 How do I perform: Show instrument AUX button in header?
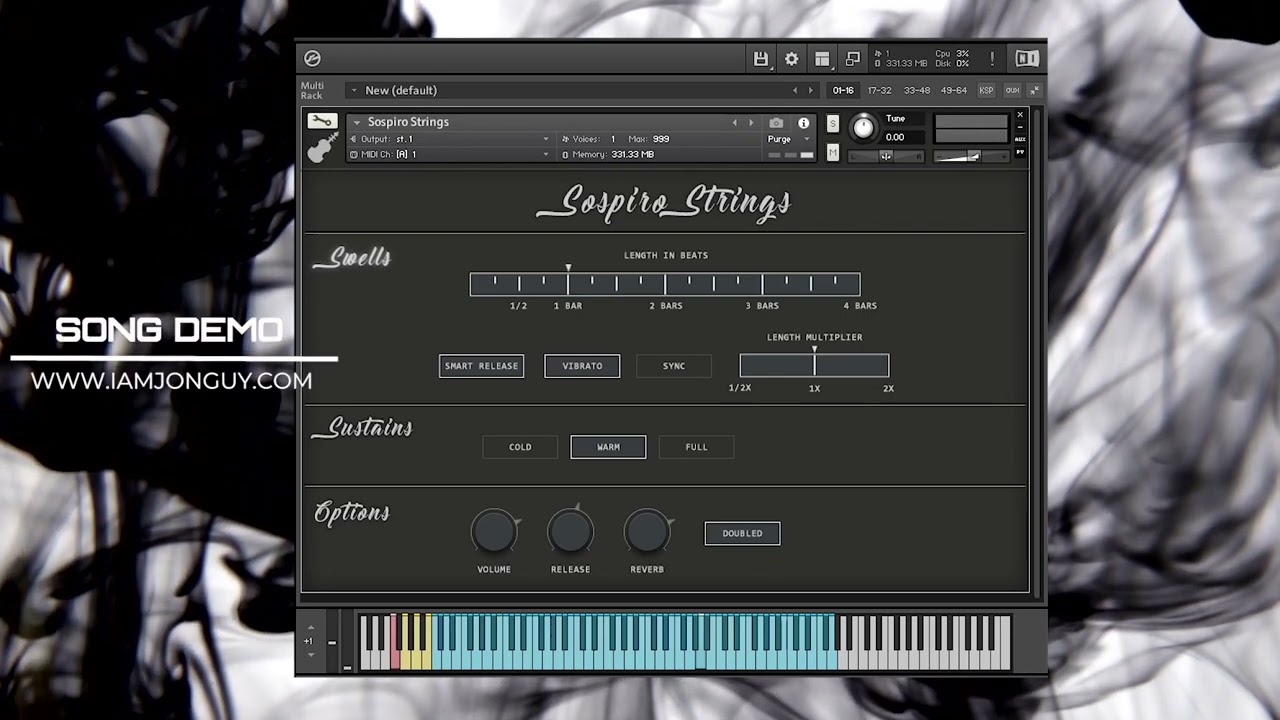(1020, 140)
